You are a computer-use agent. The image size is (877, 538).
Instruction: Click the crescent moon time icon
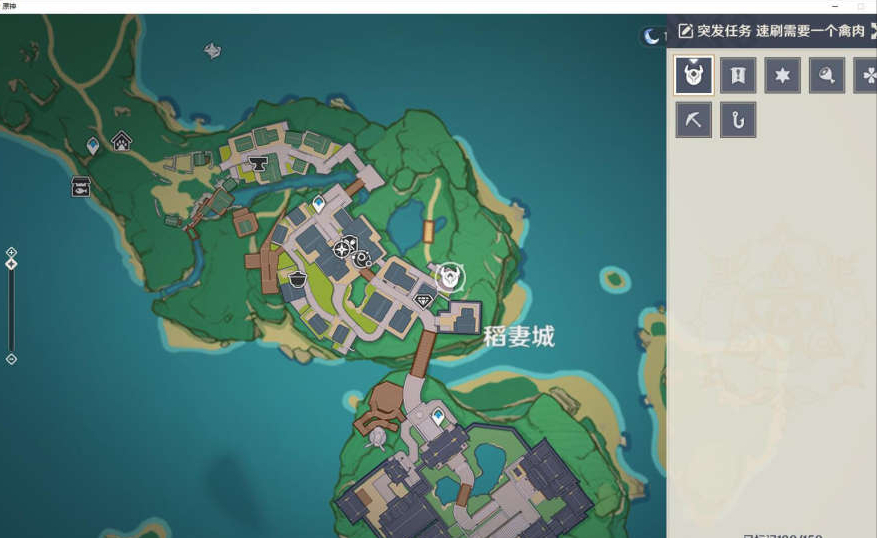point(650,36)
